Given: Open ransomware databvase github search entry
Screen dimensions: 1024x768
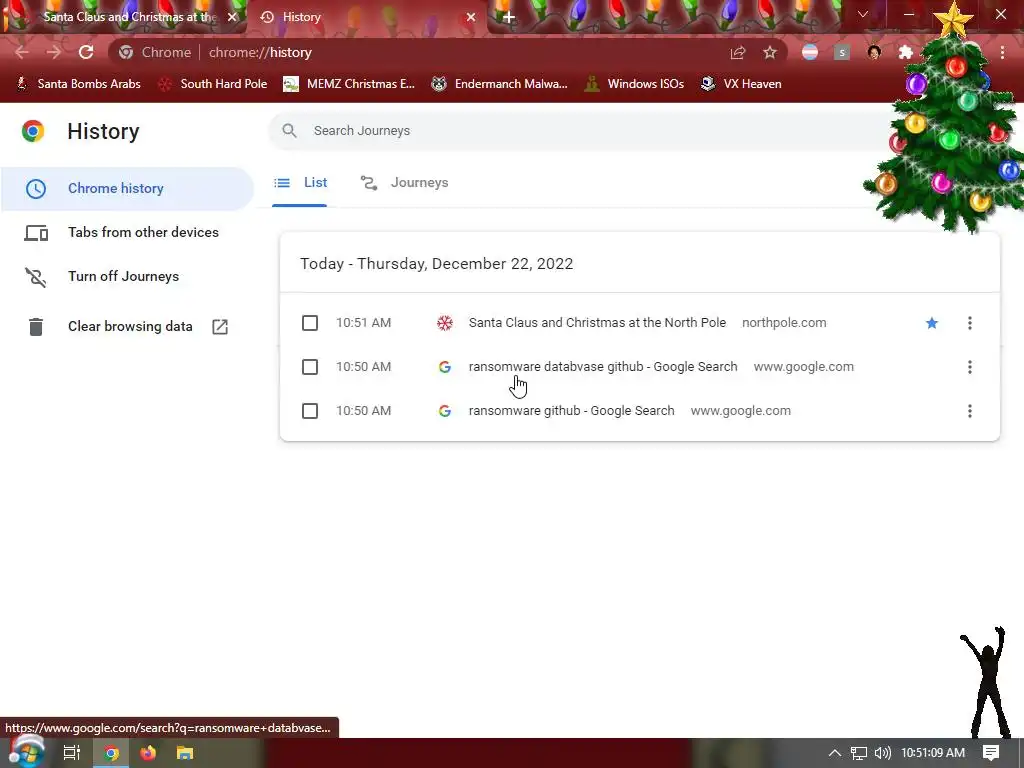Looking at the screenshot, I should [x=603, y=367].
